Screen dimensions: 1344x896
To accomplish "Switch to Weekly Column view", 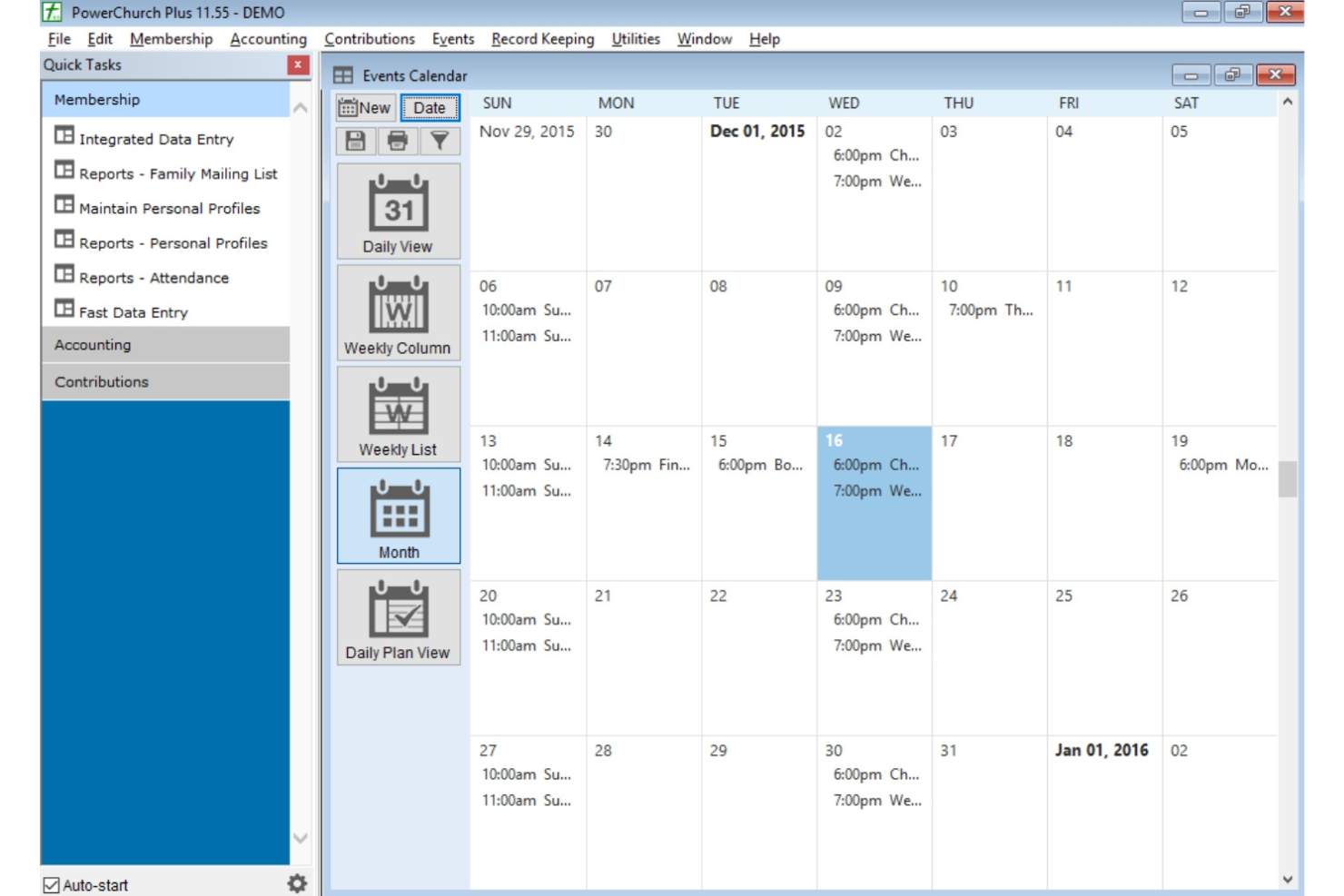I will (398, 313).
